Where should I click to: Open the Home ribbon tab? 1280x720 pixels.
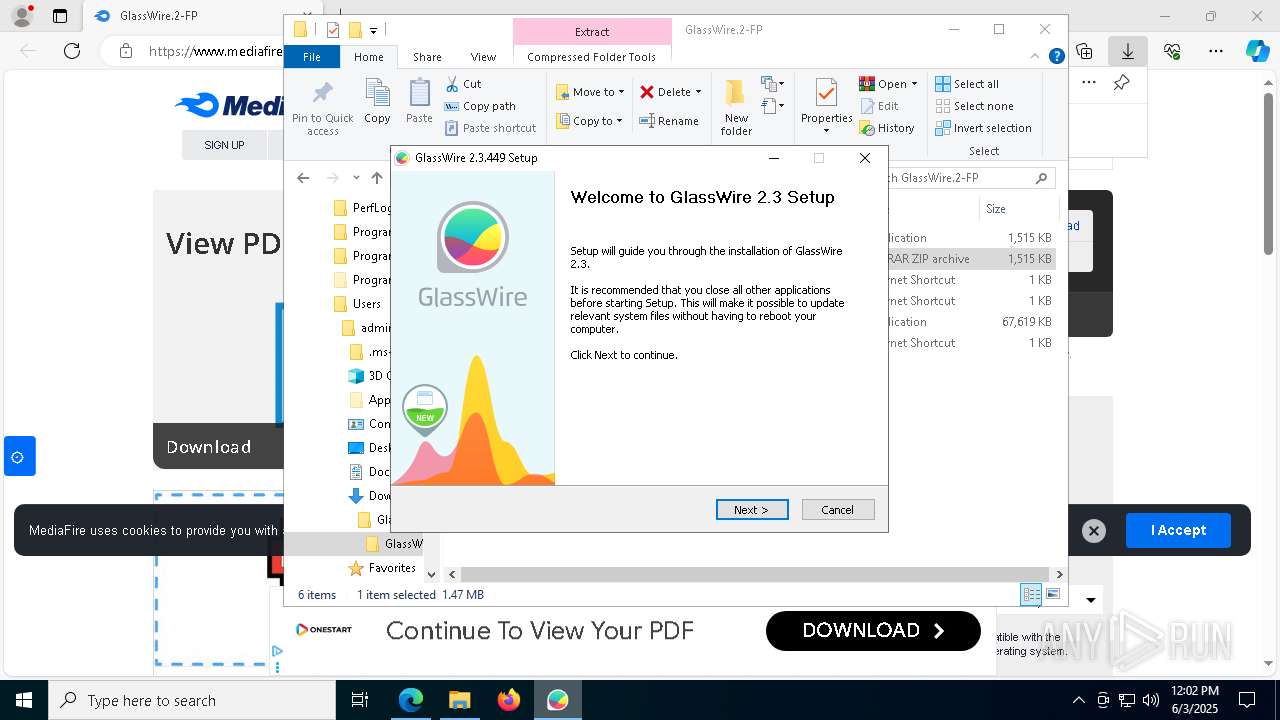pos(368,57)
